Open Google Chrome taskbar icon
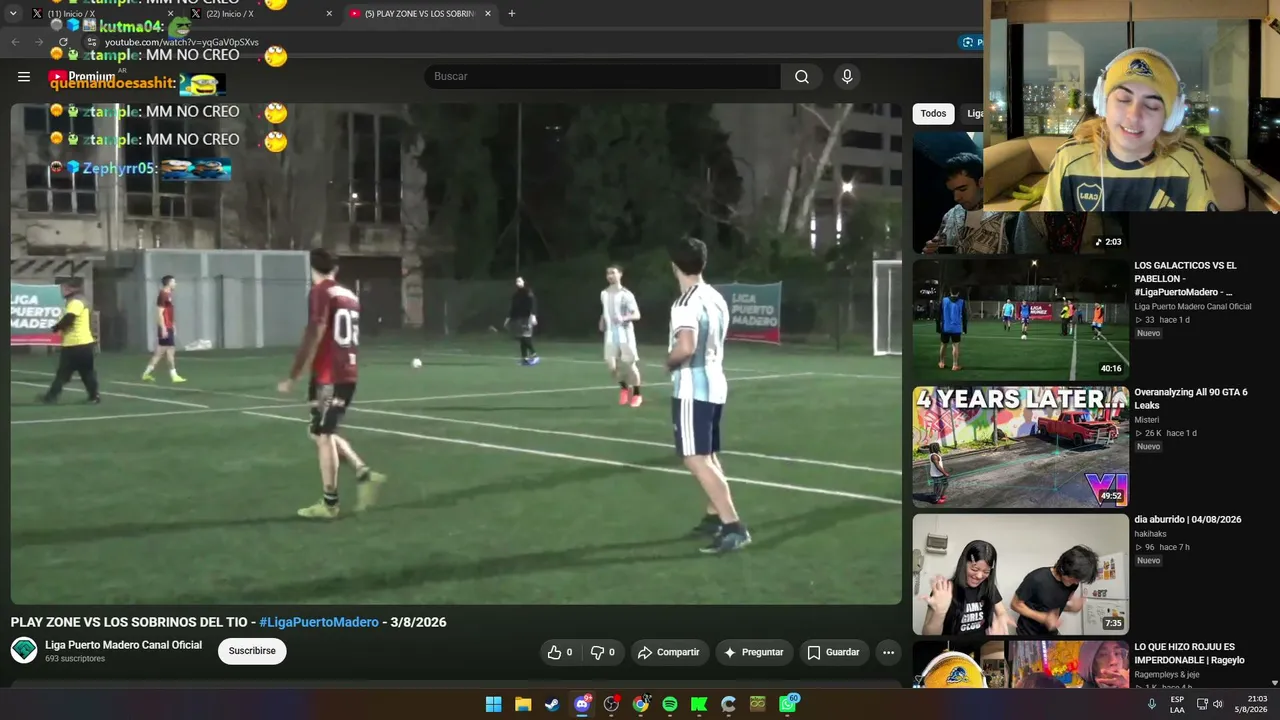This screenshot has height=720, width=1280. [x=640, y=704]
